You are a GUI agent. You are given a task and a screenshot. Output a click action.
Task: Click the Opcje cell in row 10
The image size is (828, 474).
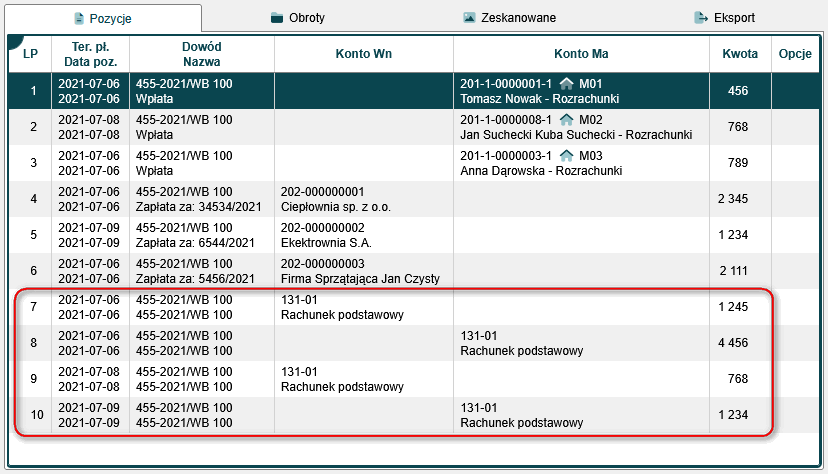pos(797,416)
